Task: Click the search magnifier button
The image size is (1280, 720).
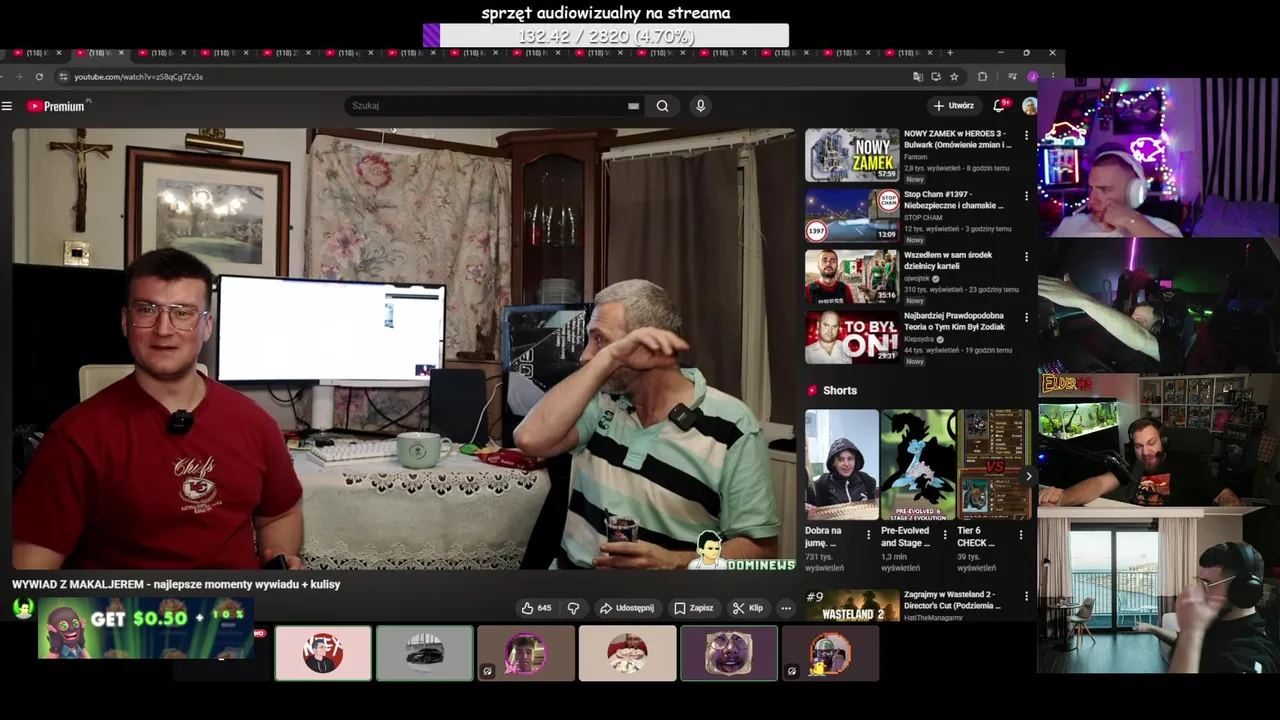Action: (662, 106)
